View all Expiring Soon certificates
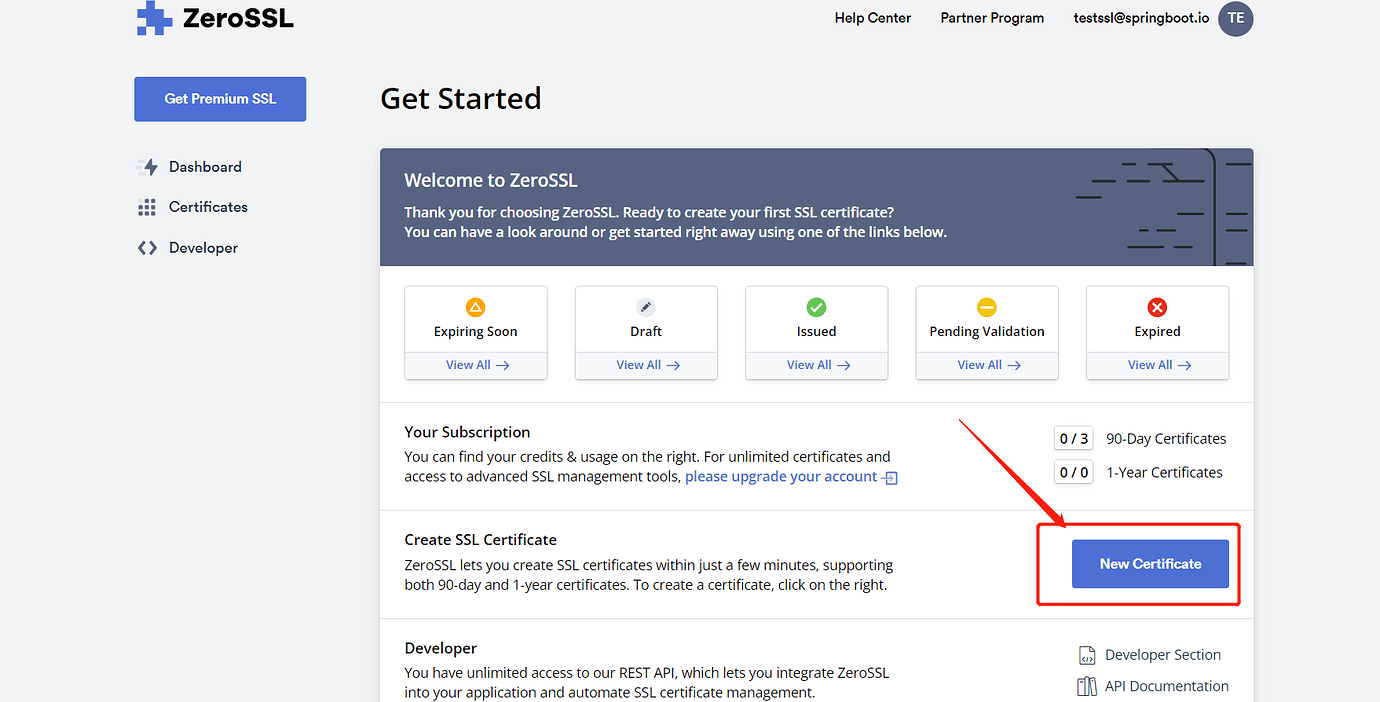1380x702 pixels. point(477,365)
